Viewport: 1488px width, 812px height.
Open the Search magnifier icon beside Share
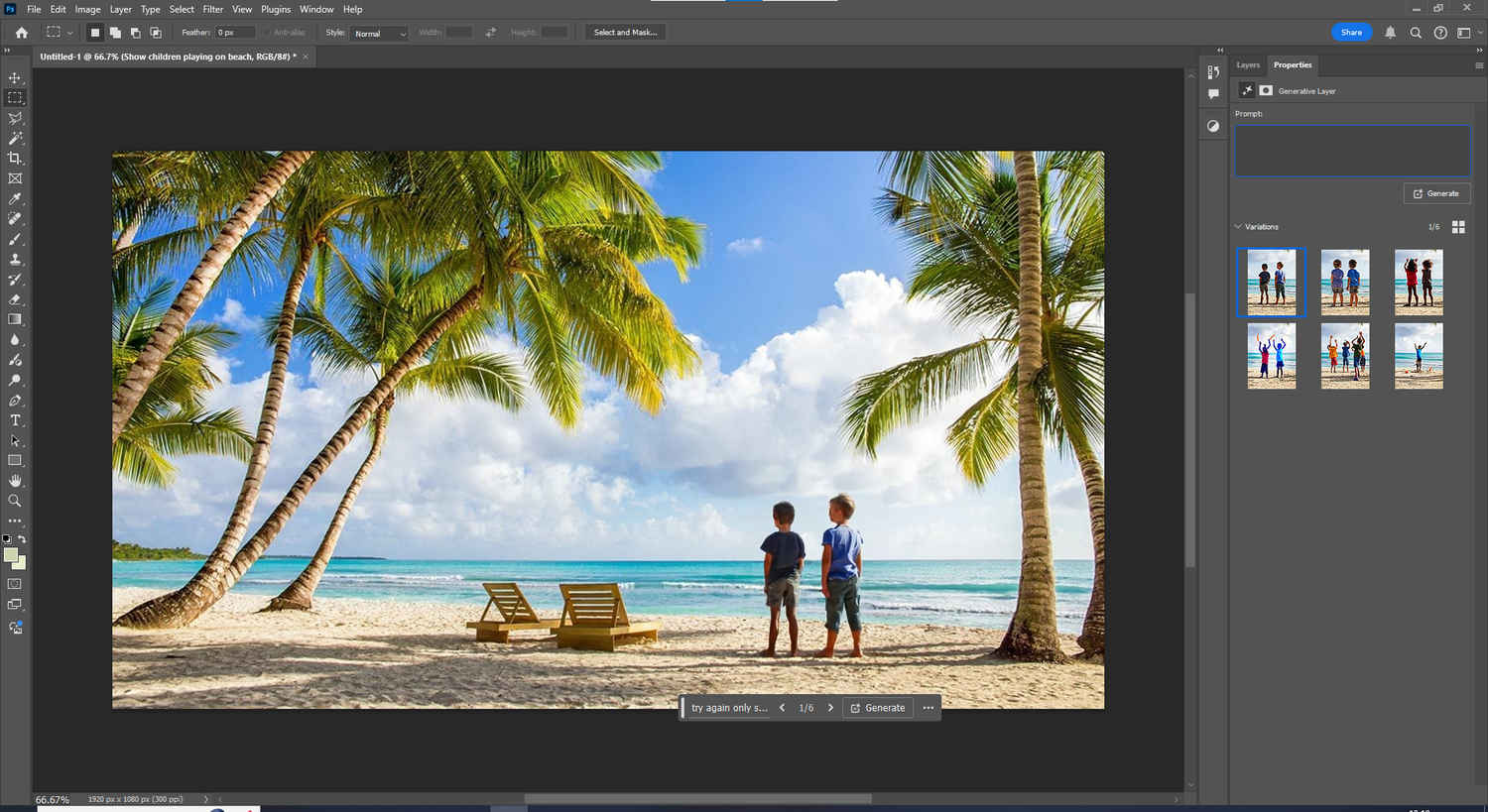(x=1416, y=33)
